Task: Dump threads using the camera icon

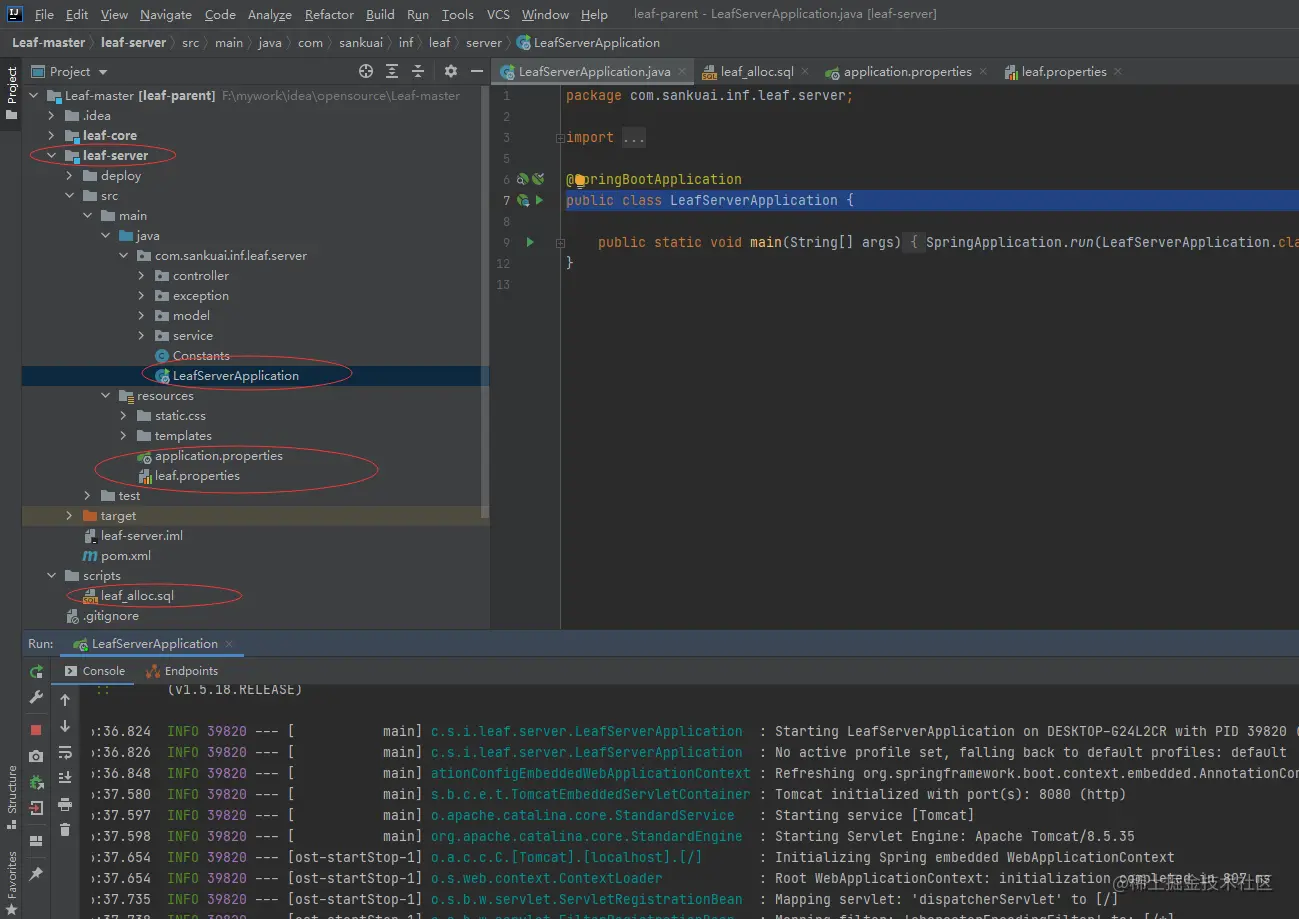Action: point(36,756)
